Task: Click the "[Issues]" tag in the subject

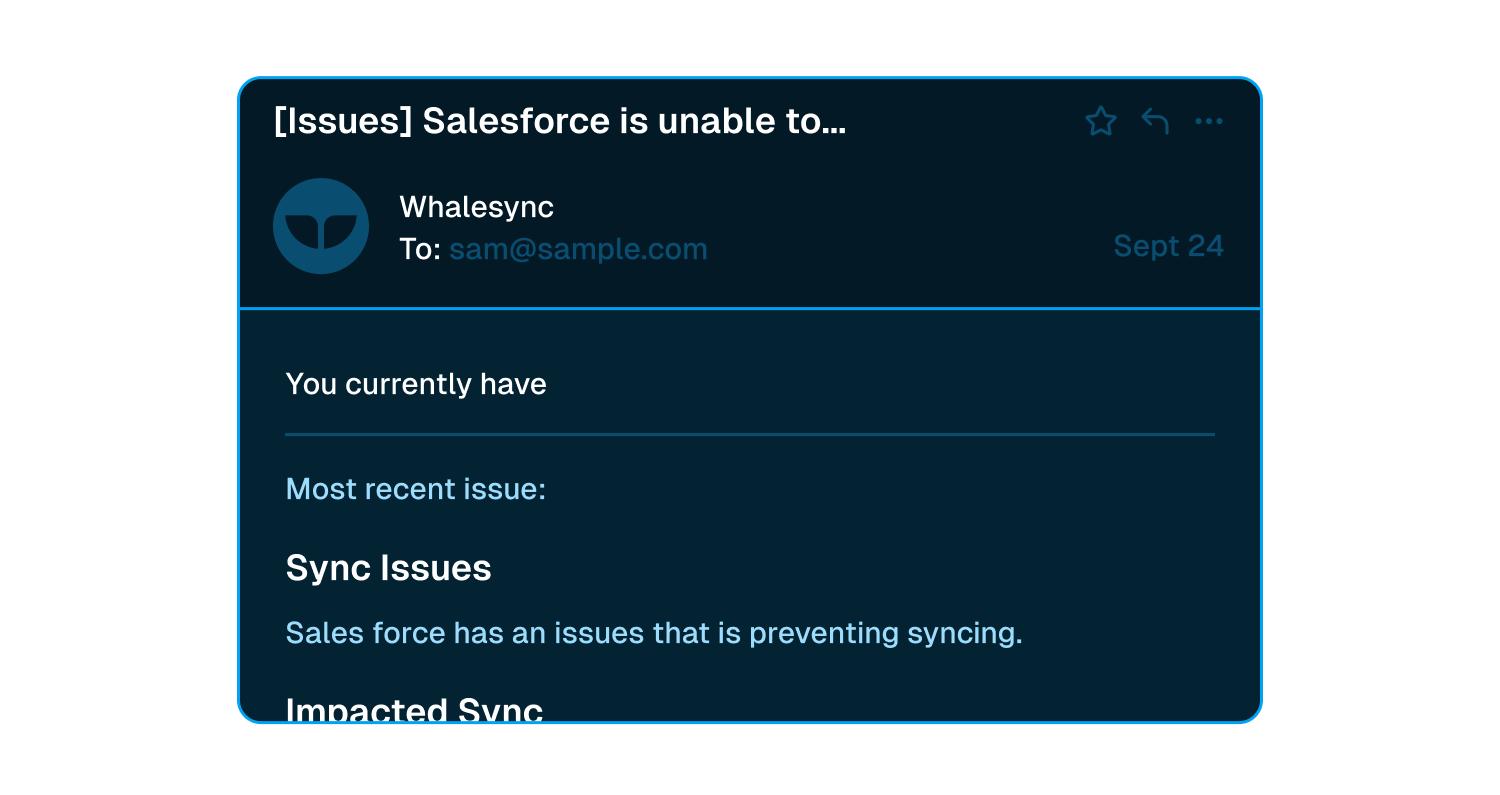Action: point(343,122)
